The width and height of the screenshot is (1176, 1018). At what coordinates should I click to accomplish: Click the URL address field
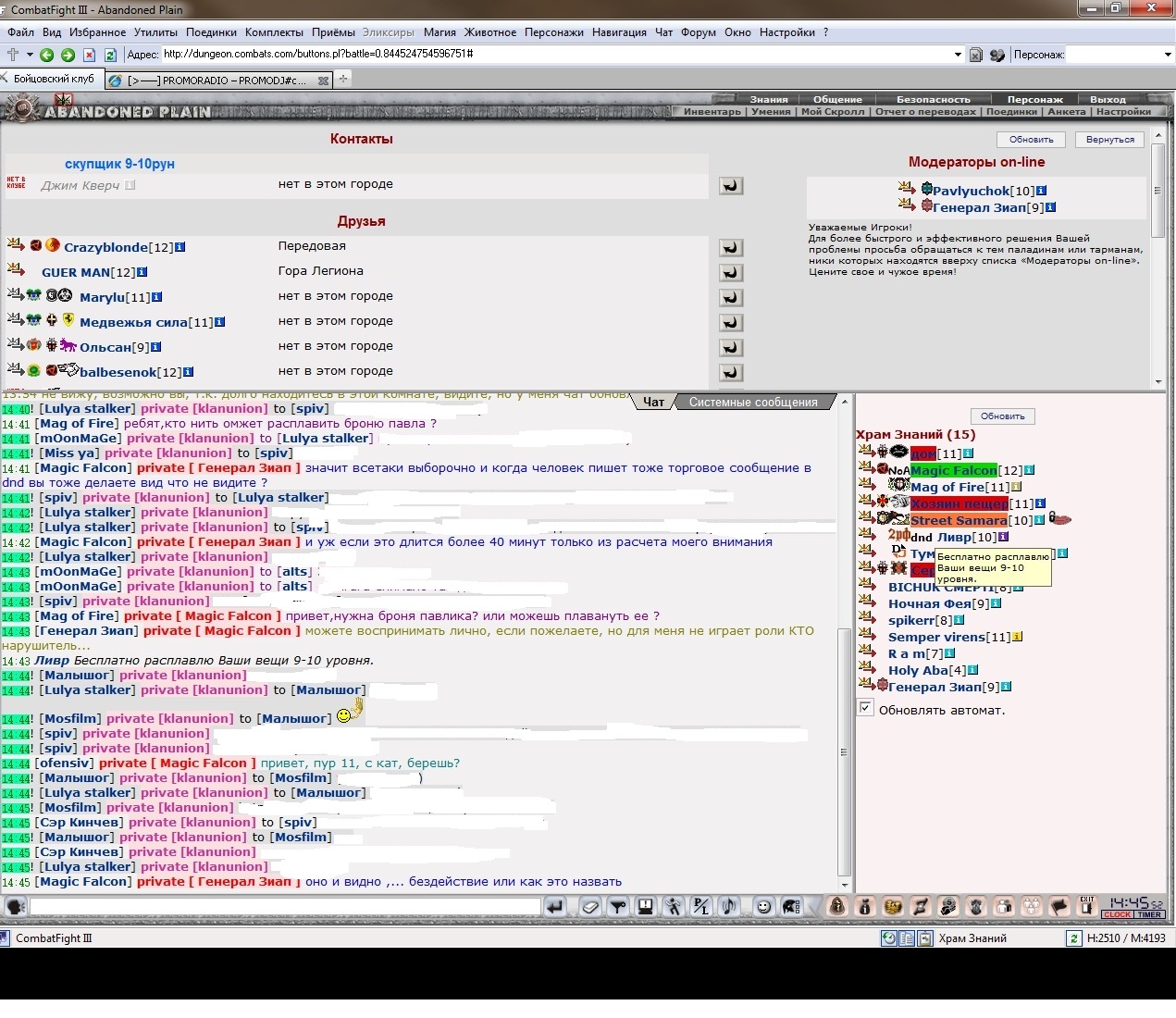click(x=556, y=55)
